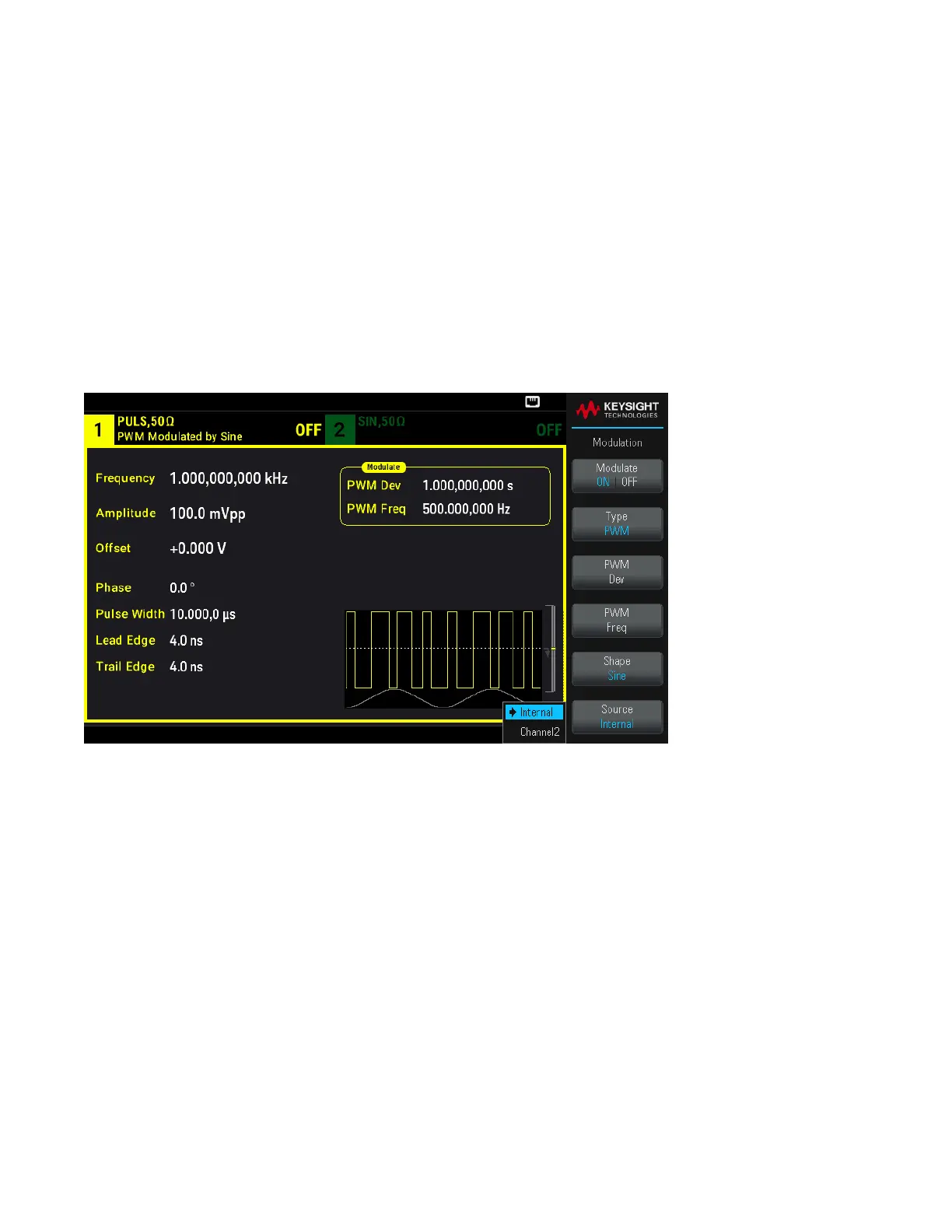Click the Frequency value 1.000,000,000 kHz
The image size is (952, 1232).
point(229,478)
